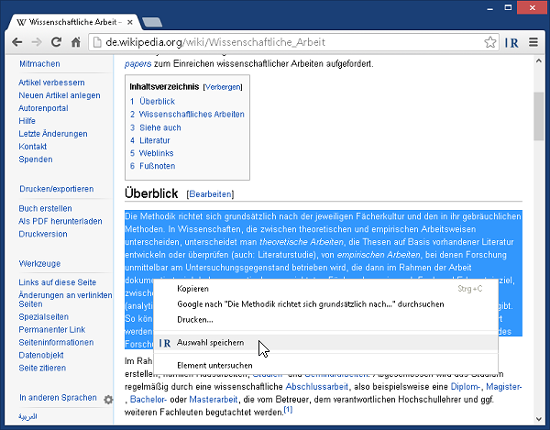Download page via Als PDF herunterladen
This screenshot has height=430, width=550.
coord(60,221)
